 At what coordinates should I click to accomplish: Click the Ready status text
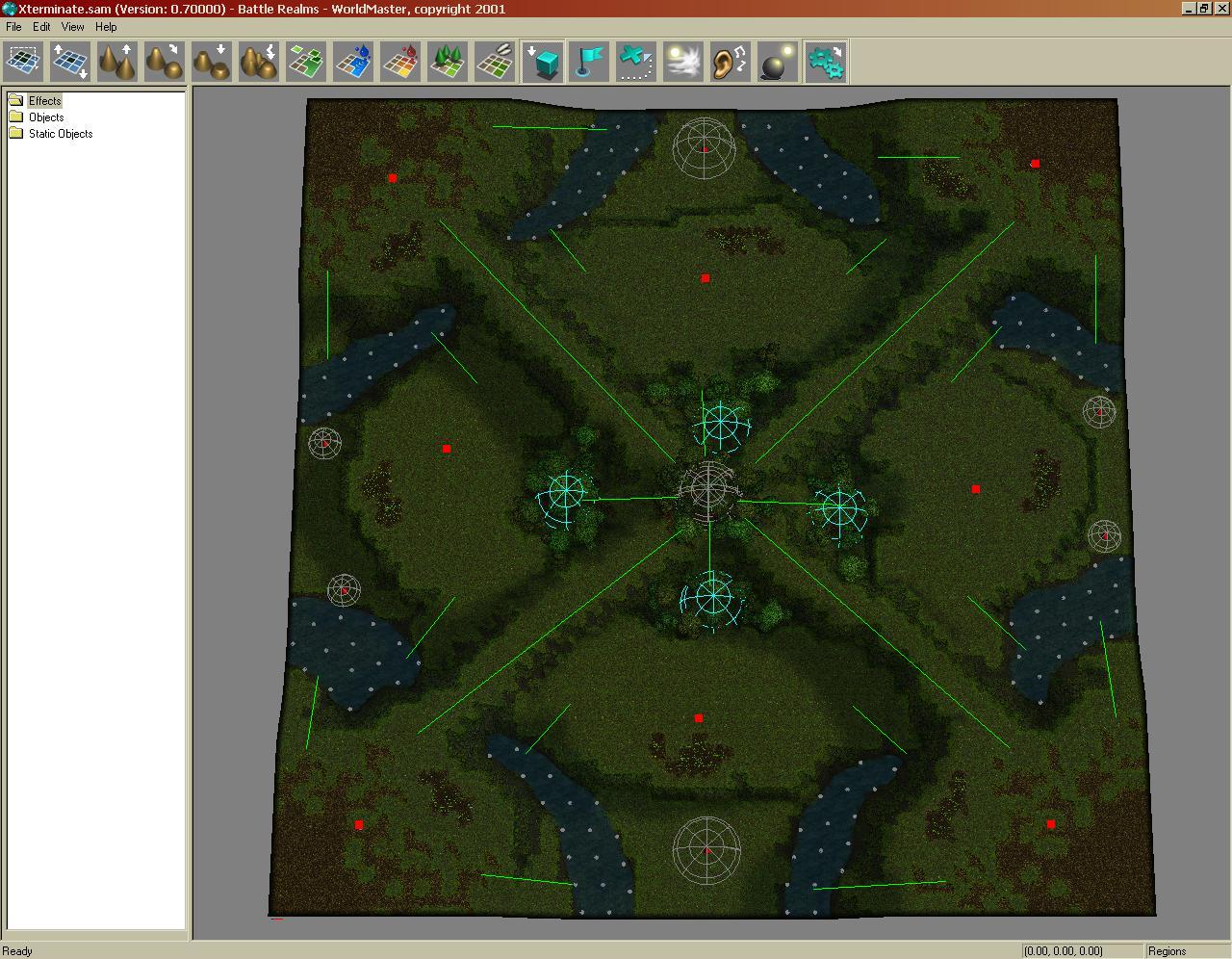(17, 951)
